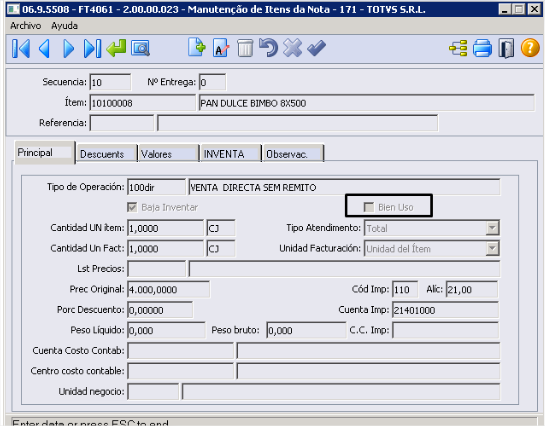
Task: Go to previous record arrow
Action: pyautogui.click(x=44, y=48)
